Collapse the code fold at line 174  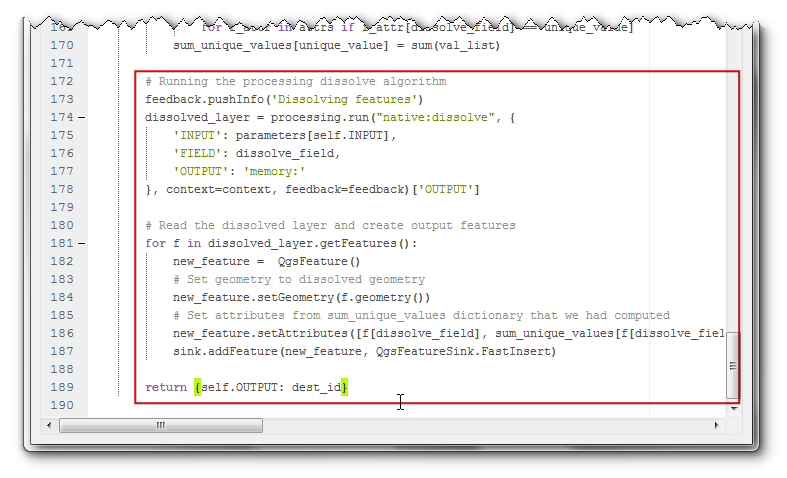[81, 117]
